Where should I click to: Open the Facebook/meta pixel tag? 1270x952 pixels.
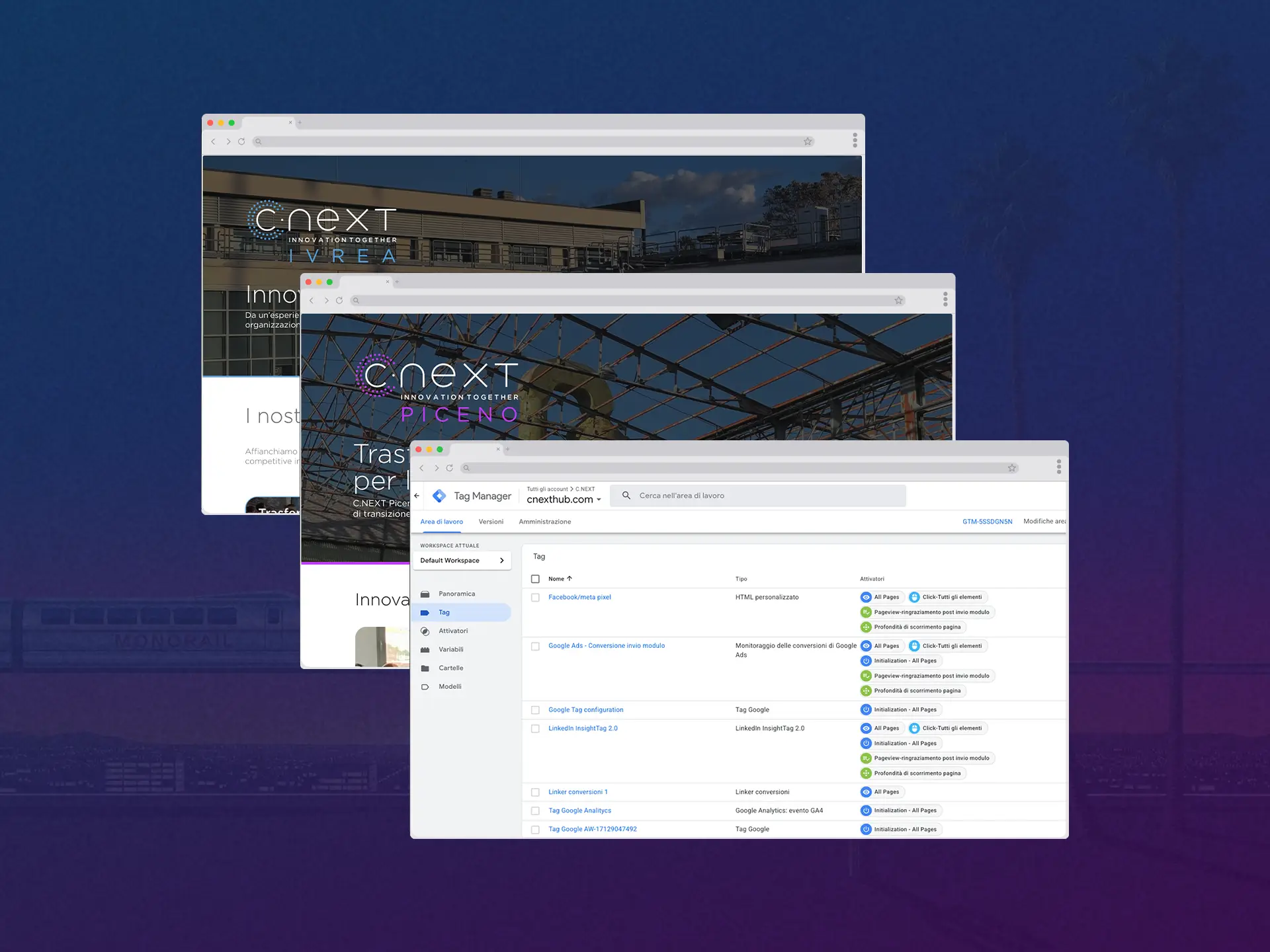click(x=579, y=597)
